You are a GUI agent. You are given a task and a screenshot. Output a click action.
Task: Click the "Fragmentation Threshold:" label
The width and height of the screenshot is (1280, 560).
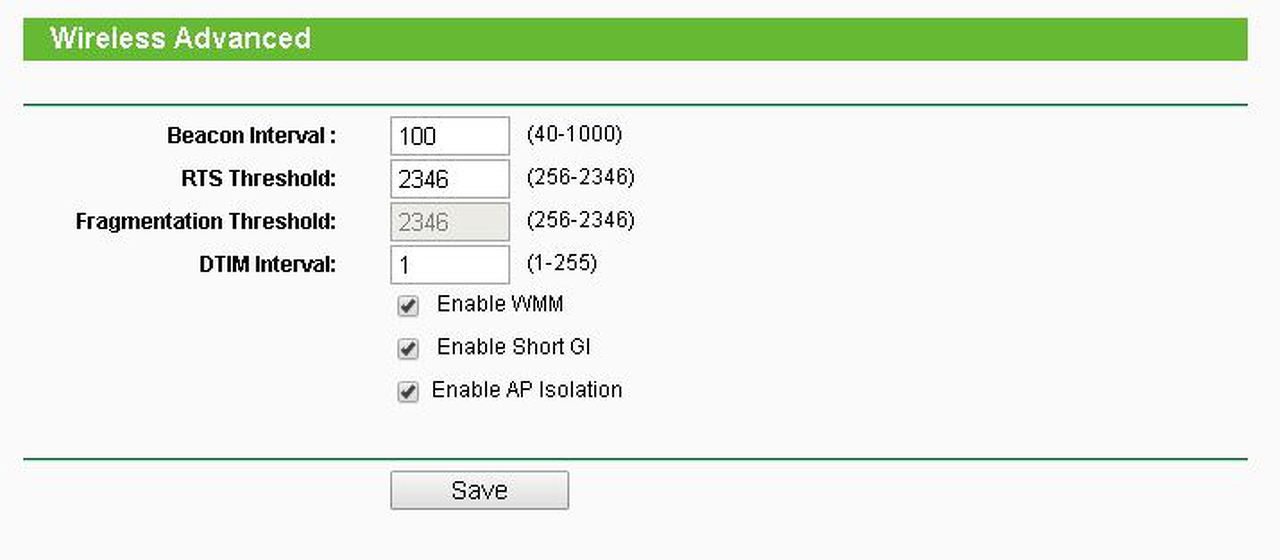pos(206,222)
